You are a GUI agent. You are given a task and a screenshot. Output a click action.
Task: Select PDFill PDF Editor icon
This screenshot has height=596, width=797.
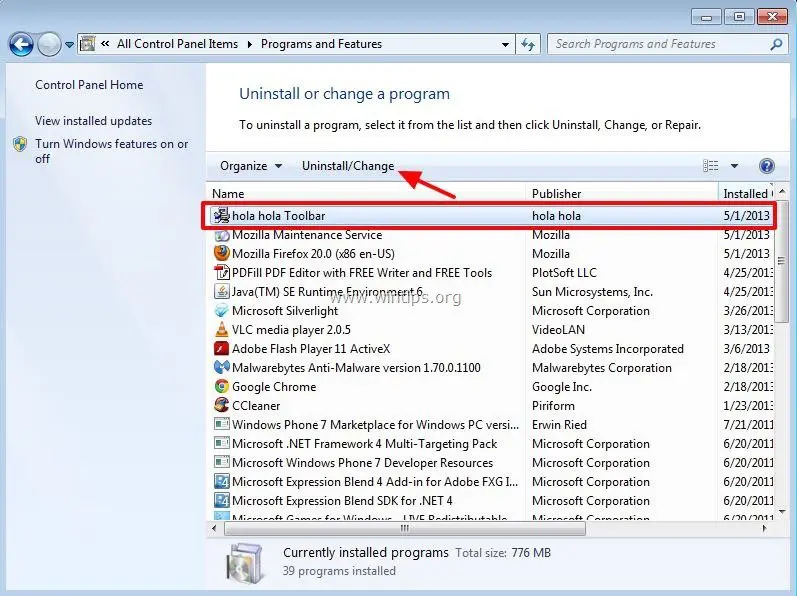click(222, 272)
